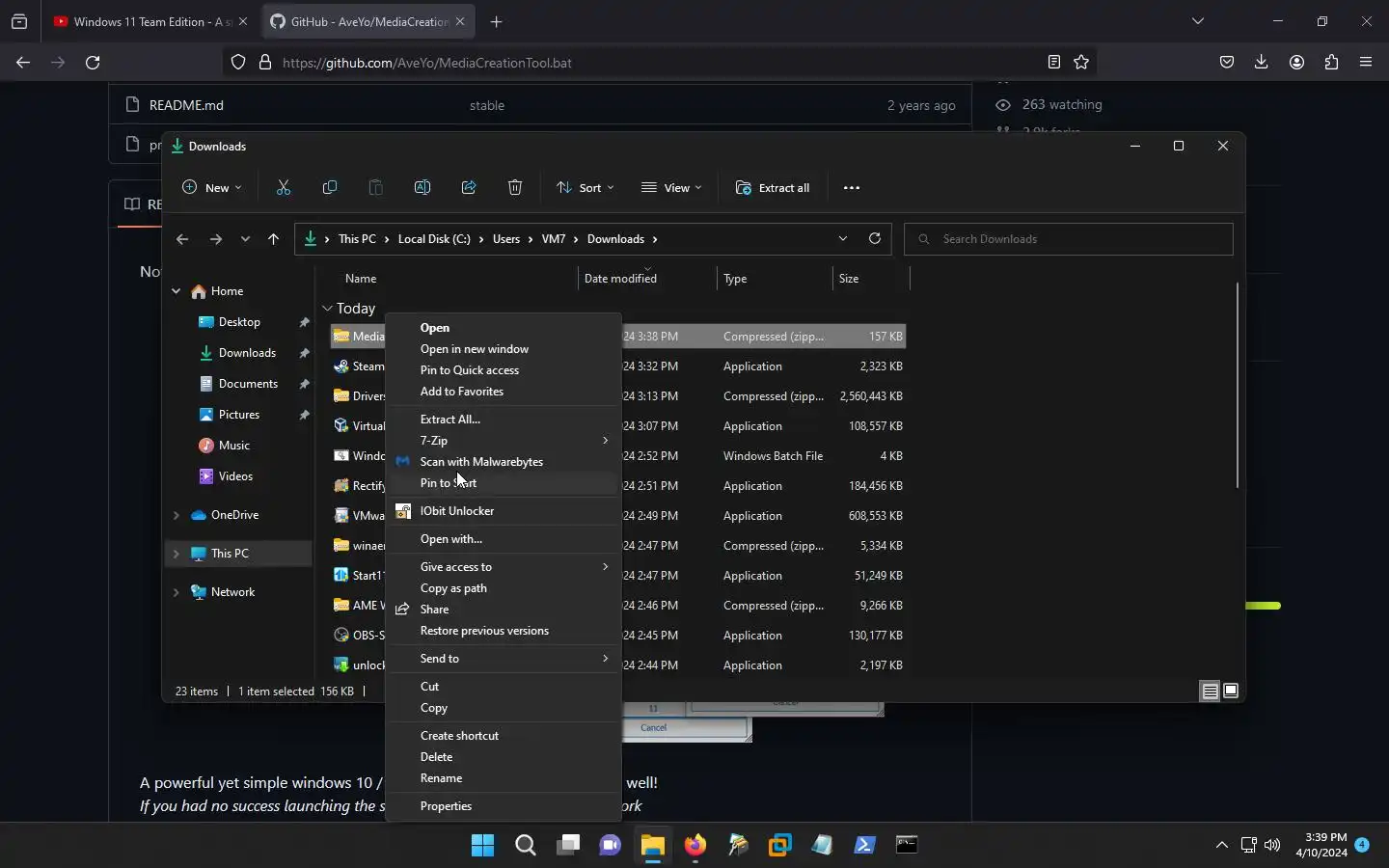This screenshot has height=868, width=1389.
Task: Click Users breadcrumb segment
Action: coord(506,239)
